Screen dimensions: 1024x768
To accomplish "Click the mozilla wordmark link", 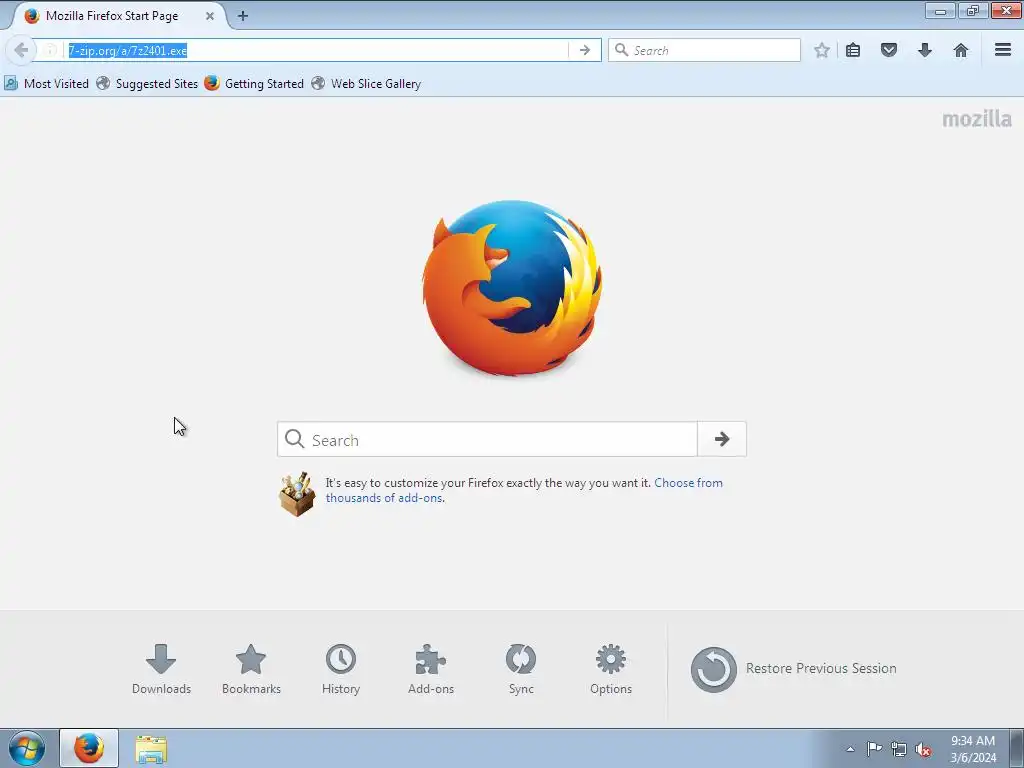I will 977,119.
